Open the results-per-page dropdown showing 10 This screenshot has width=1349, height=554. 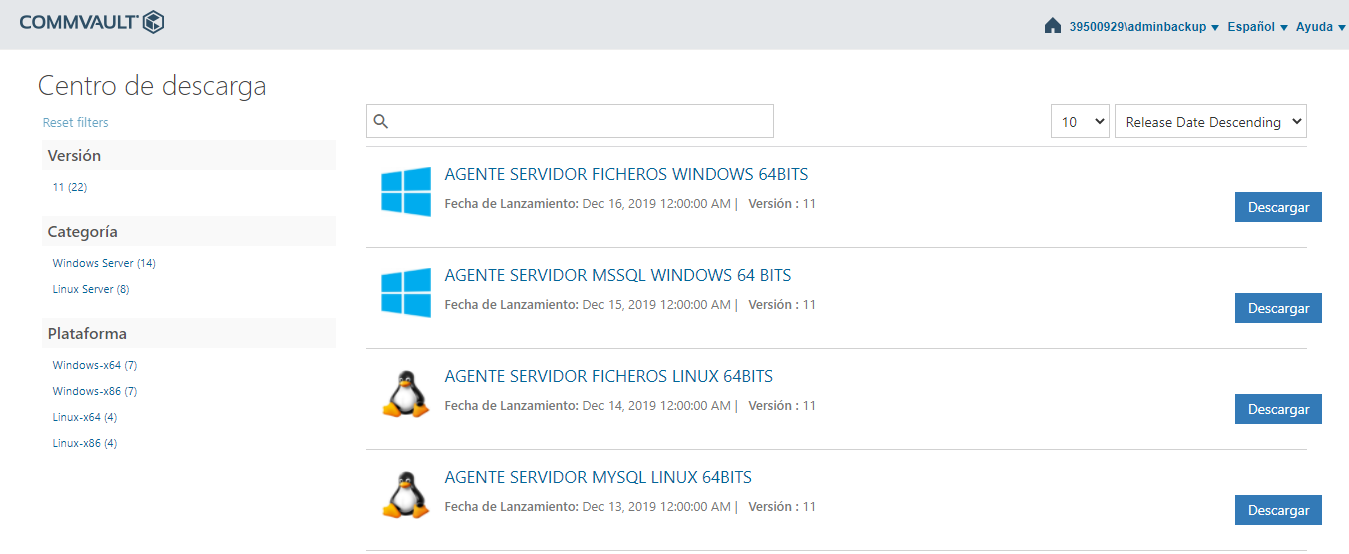point(1080,121)
